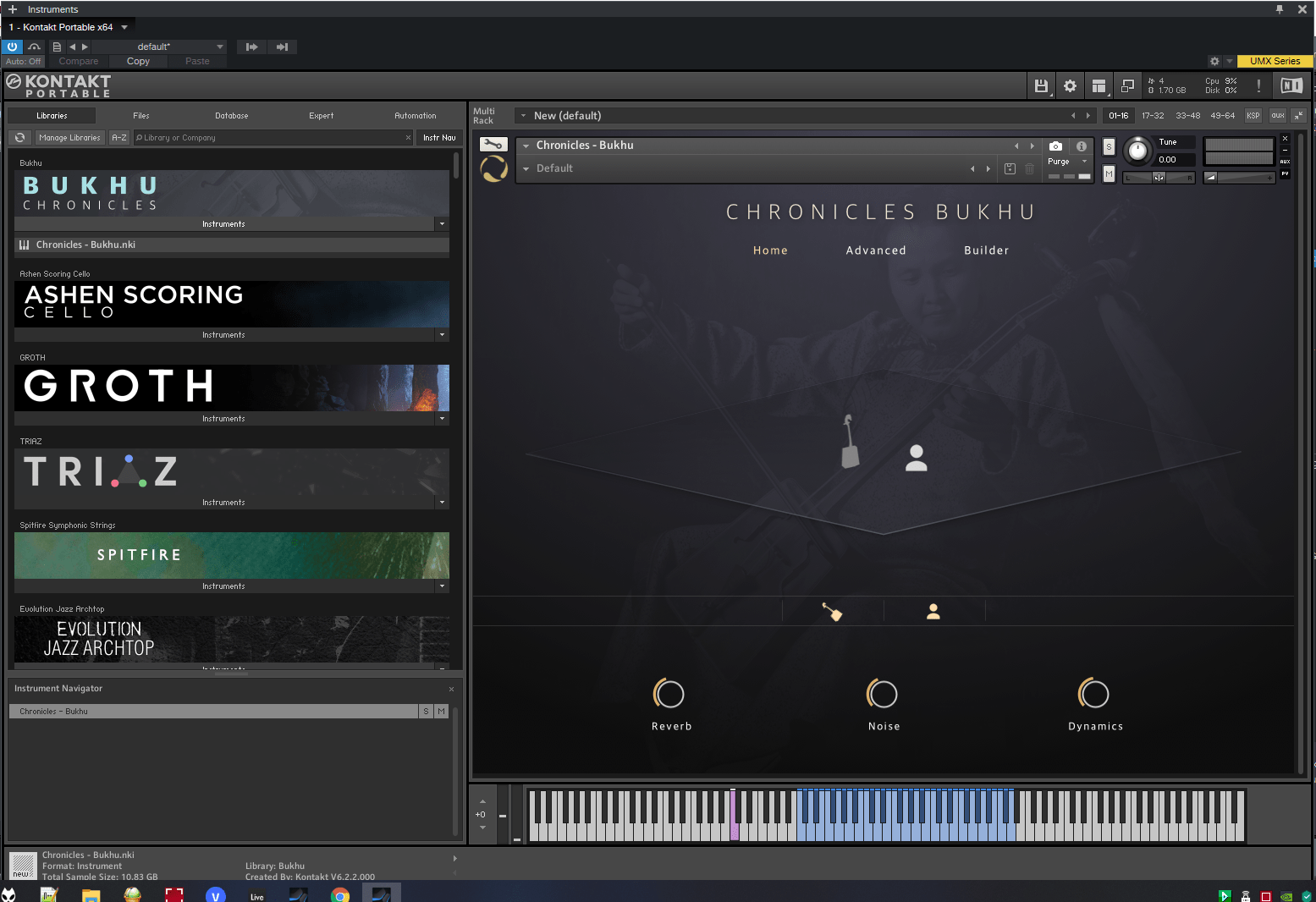Show instrument info icon
Image resolution: width=1316 pixels, height=902 pixels.
(1081, 146)
